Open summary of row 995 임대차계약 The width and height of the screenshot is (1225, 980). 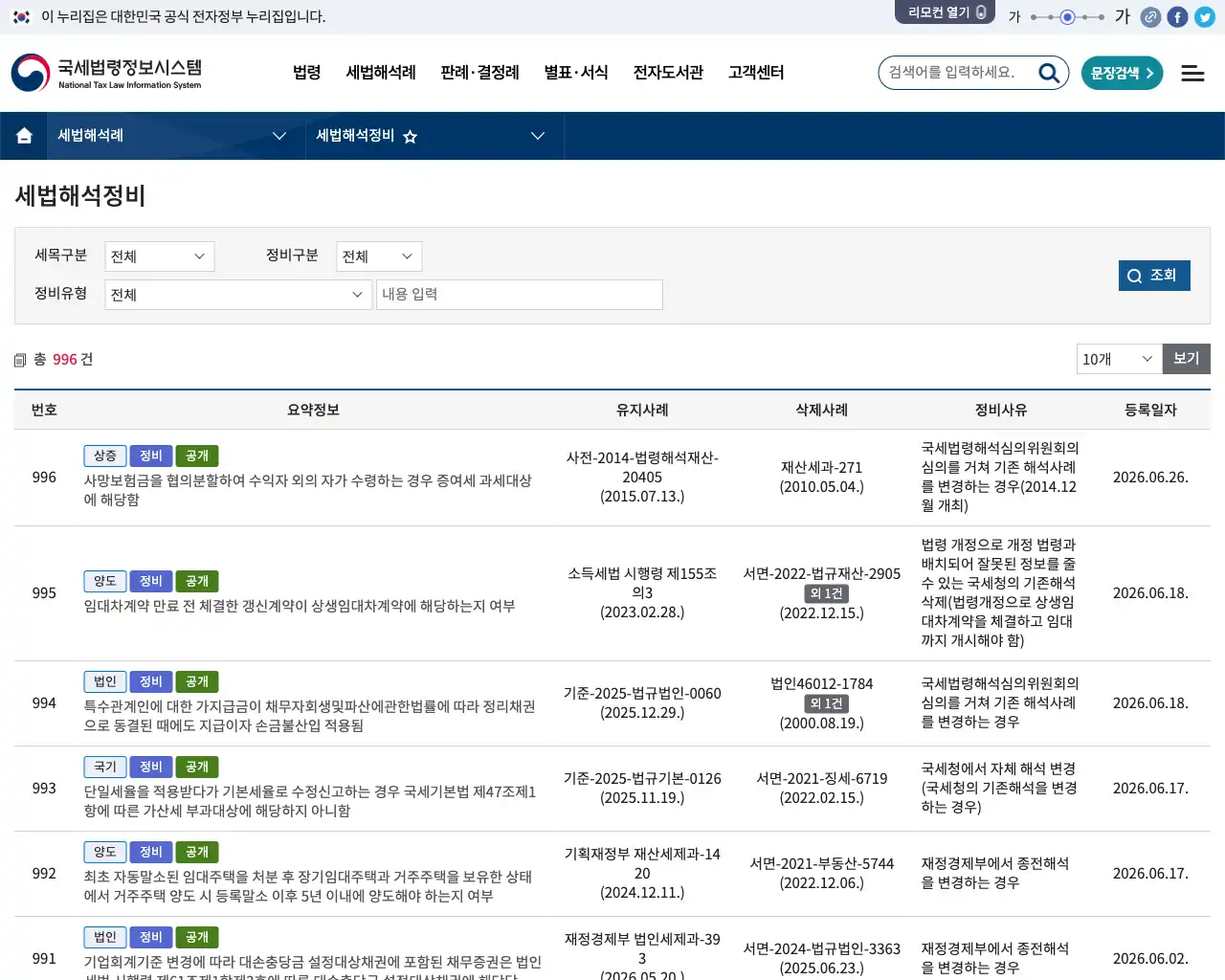tap(300, 606)
